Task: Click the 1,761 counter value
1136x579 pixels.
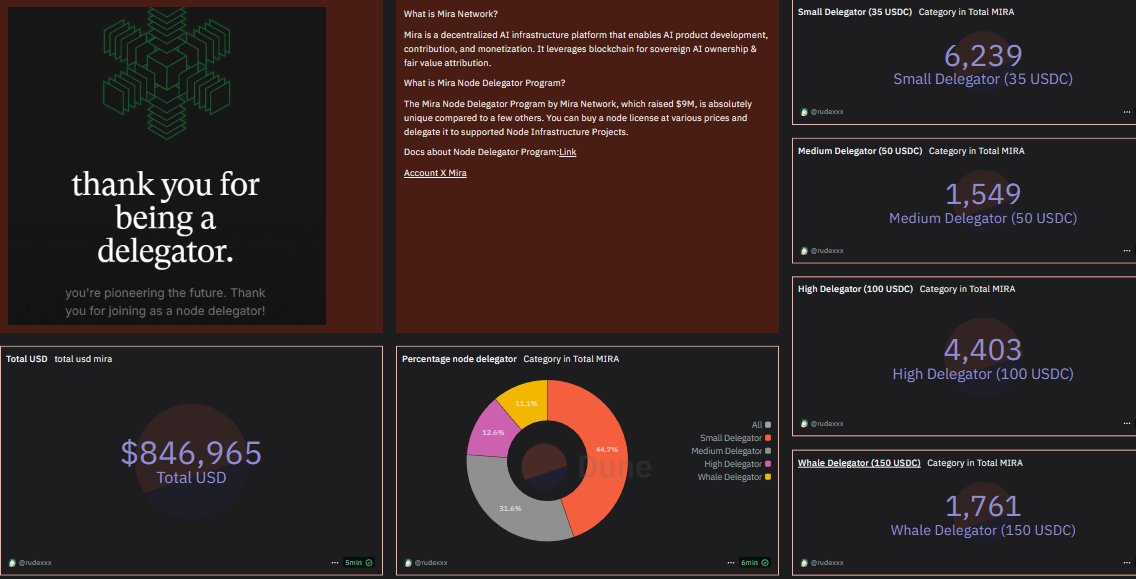Action: pos(983,506)
